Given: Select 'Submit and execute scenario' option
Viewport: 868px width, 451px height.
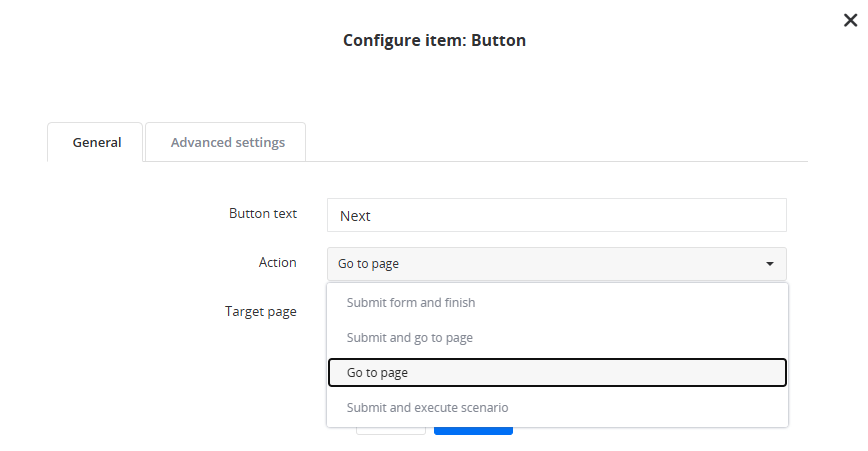Looking at the screenshot, I should pyautogui.click(x=428, y=408).
